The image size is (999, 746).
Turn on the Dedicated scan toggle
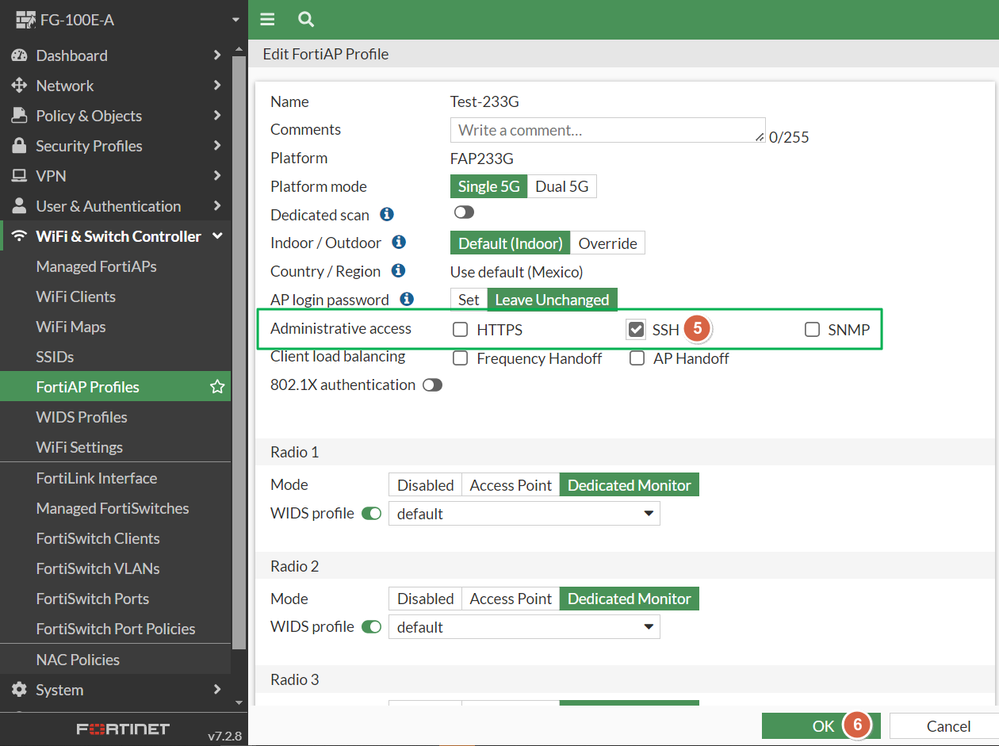coord(464,212)
